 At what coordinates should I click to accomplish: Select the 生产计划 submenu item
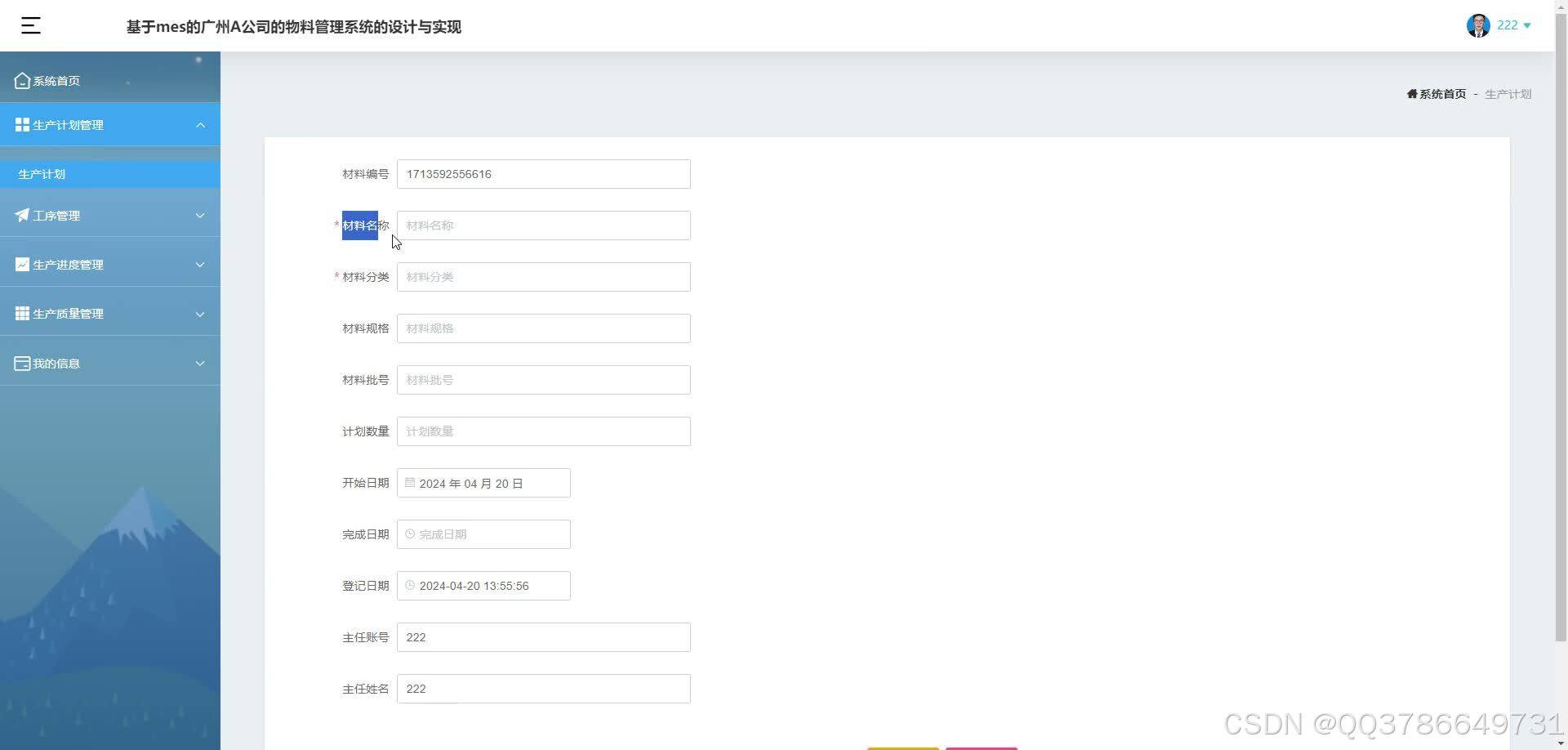(110, 174)
